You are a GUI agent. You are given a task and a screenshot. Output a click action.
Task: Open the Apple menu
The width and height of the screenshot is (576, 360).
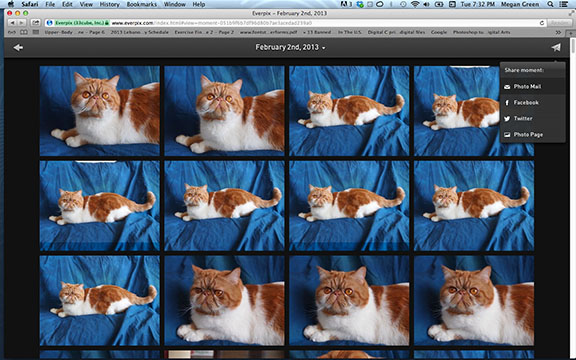click(10, 4)
